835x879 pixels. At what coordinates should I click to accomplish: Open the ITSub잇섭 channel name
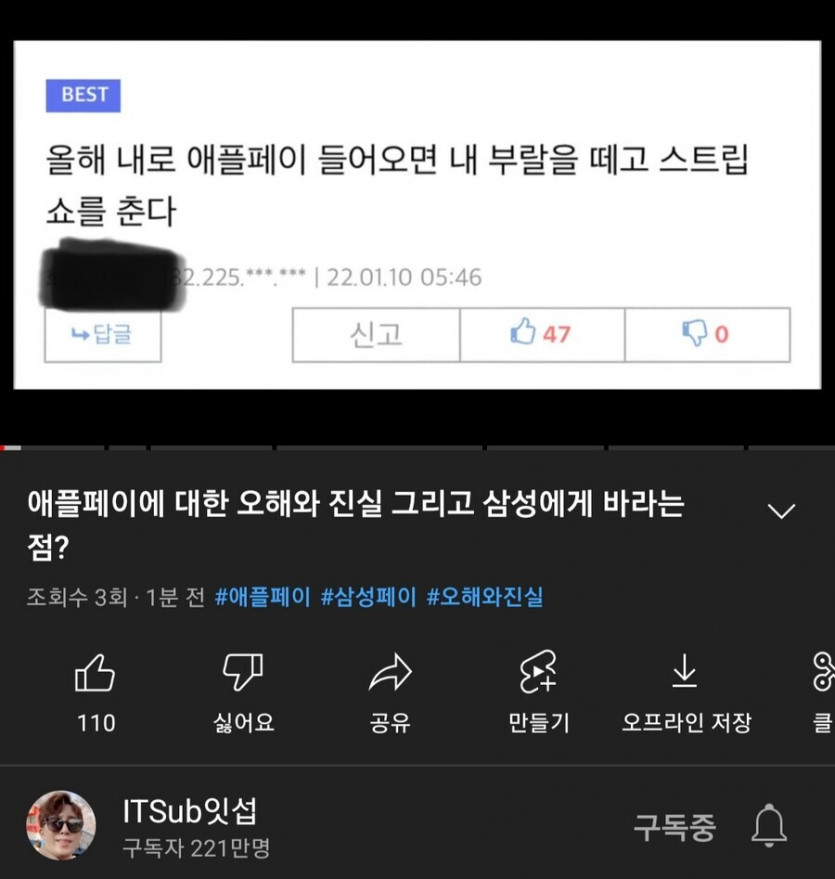[189, 811]
